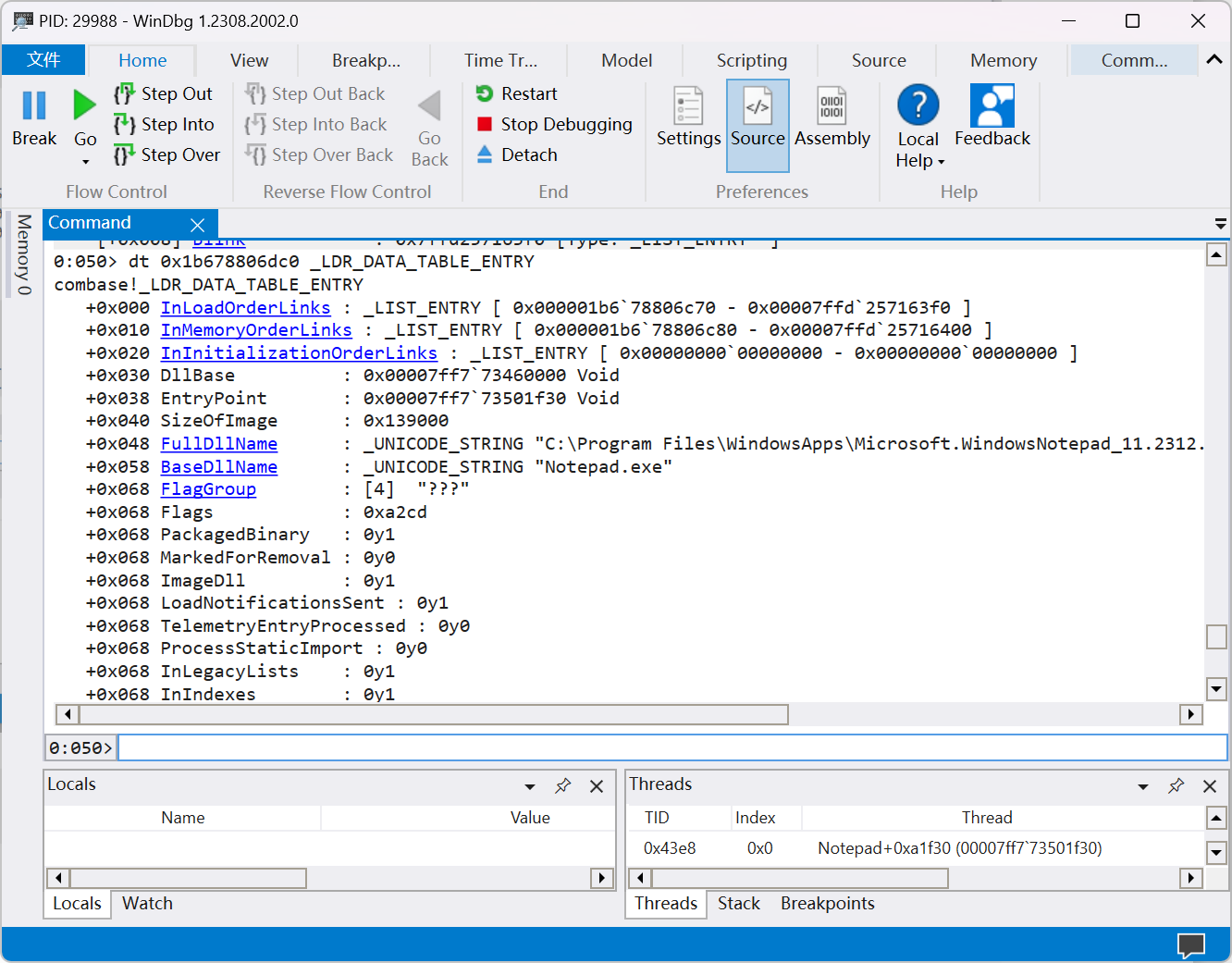Image resolution: width=1232 pixels, height=963 pixels.
Task: Click the TID column header
Action: [657, 817]
